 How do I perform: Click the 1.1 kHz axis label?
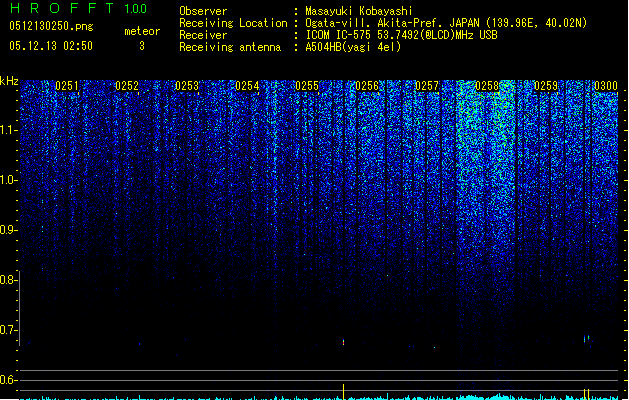tap(8, 130)
